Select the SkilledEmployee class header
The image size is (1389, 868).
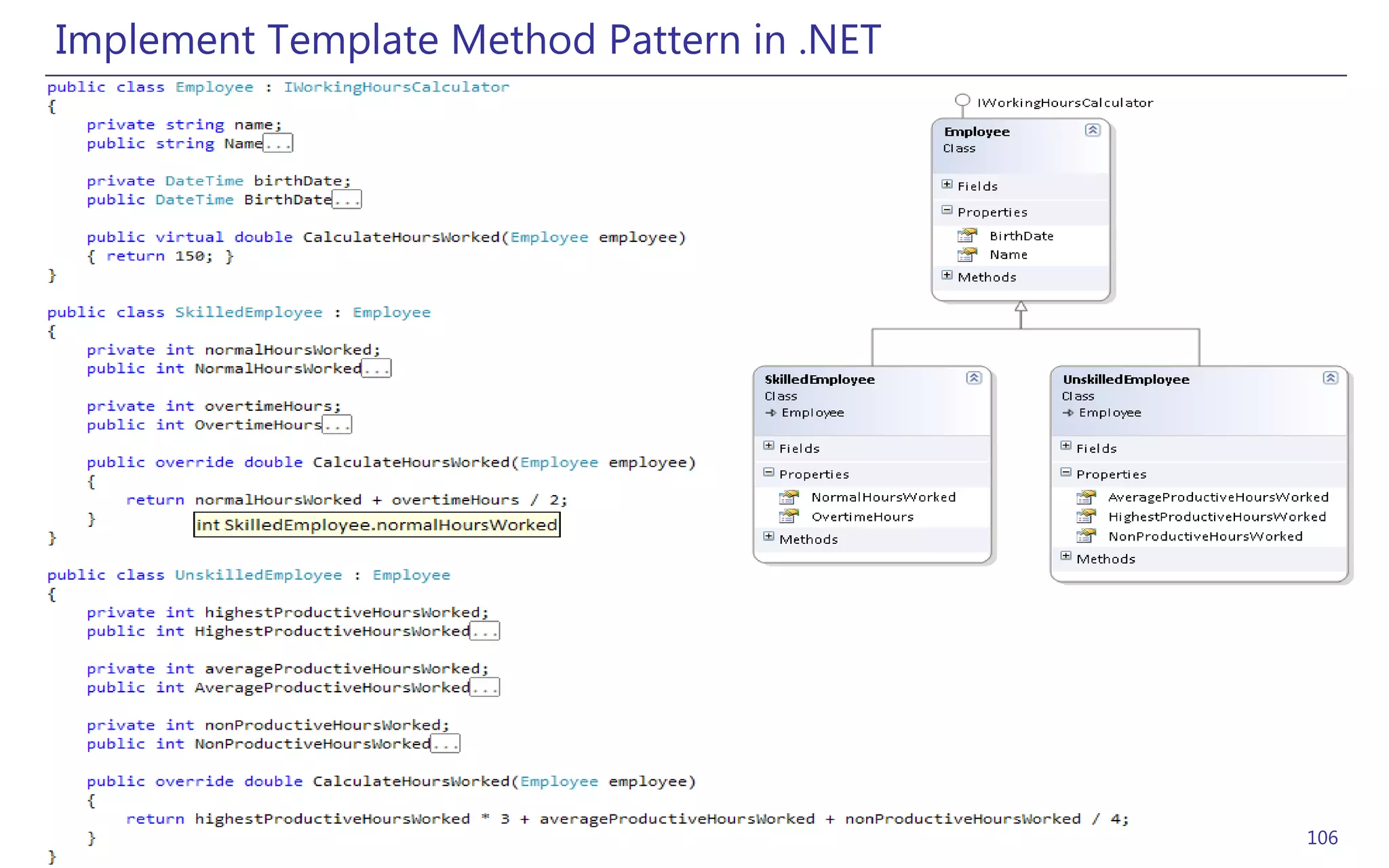tap(819, 380)
